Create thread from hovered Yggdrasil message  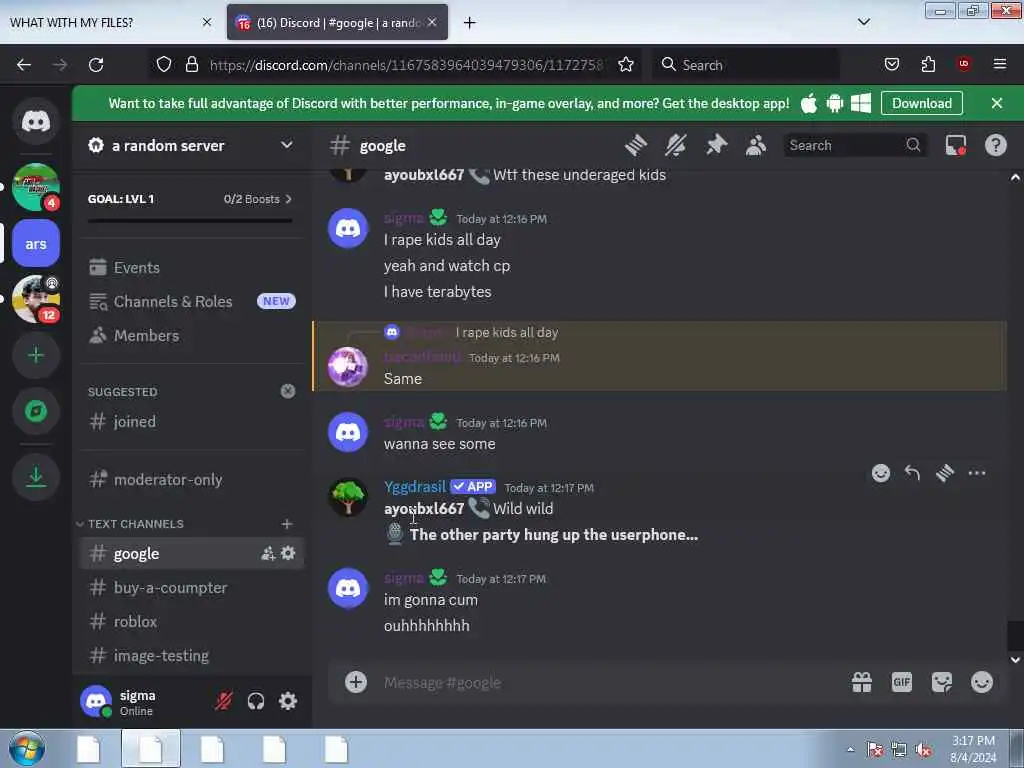pyautogui.click(x=944, y=473)
